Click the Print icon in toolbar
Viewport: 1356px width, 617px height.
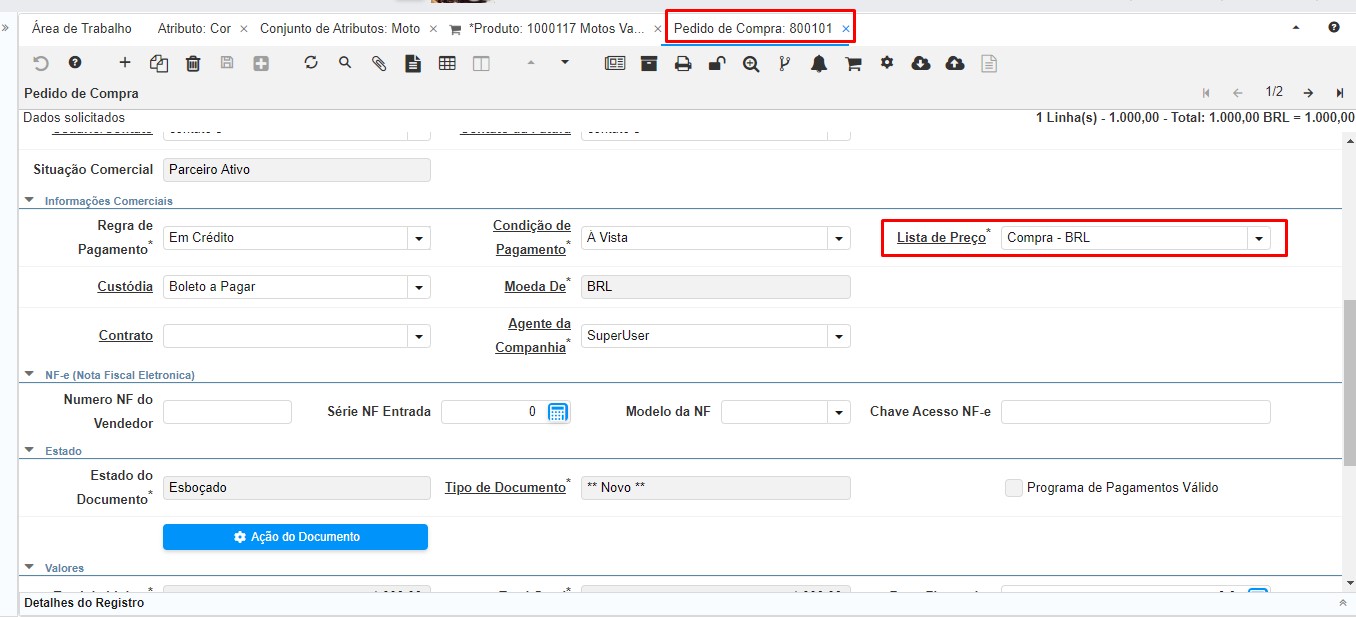pyautogui.click(x=683, y=63)
